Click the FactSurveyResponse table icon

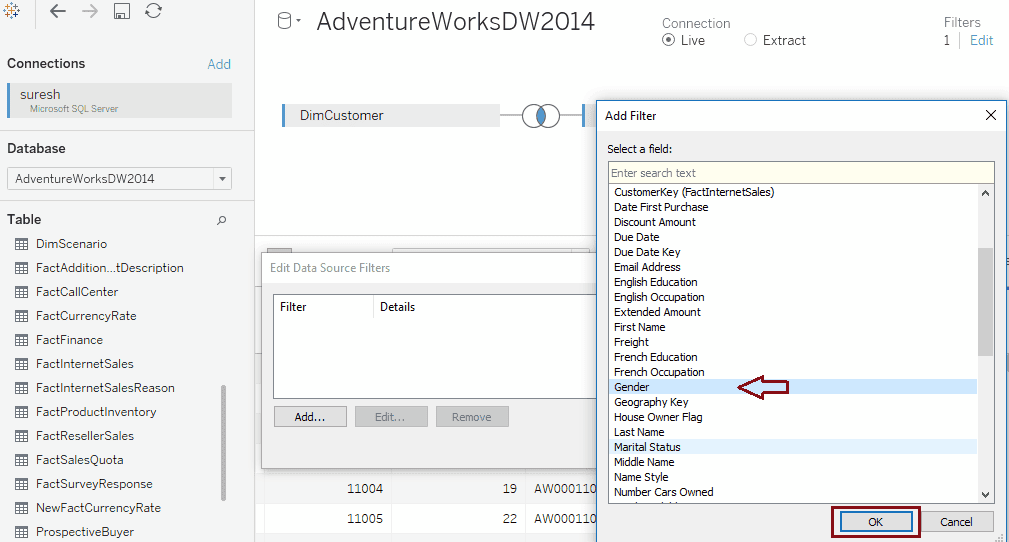pos(21,484)
